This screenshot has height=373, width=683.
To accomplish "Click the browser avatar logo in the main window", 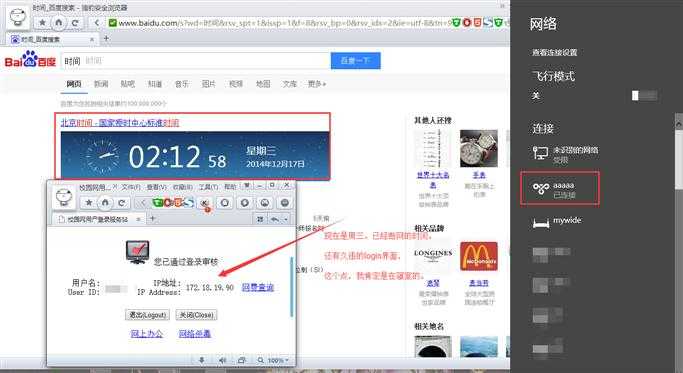I will [18, 18].
